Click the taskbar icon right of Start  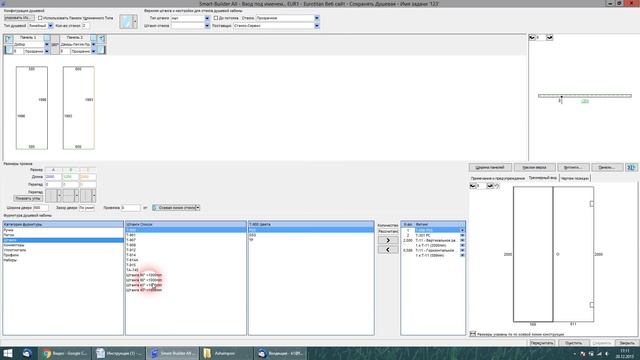tap(27, 353)
